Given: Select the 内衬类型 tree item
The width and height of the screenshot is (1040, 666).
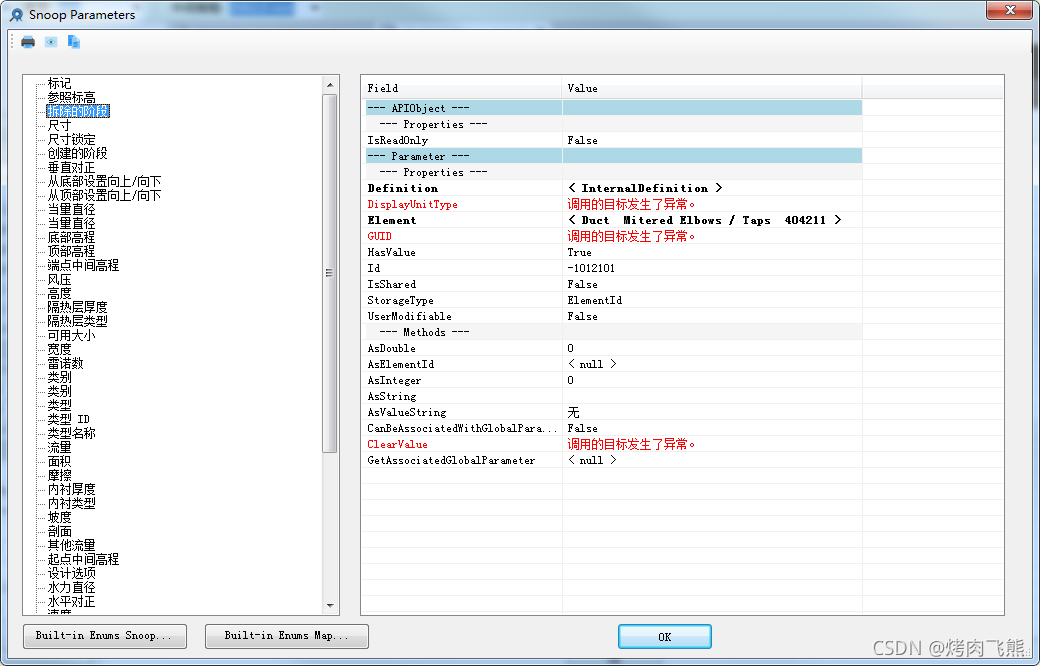Looking at the screenshot, I should click(71, 503).
